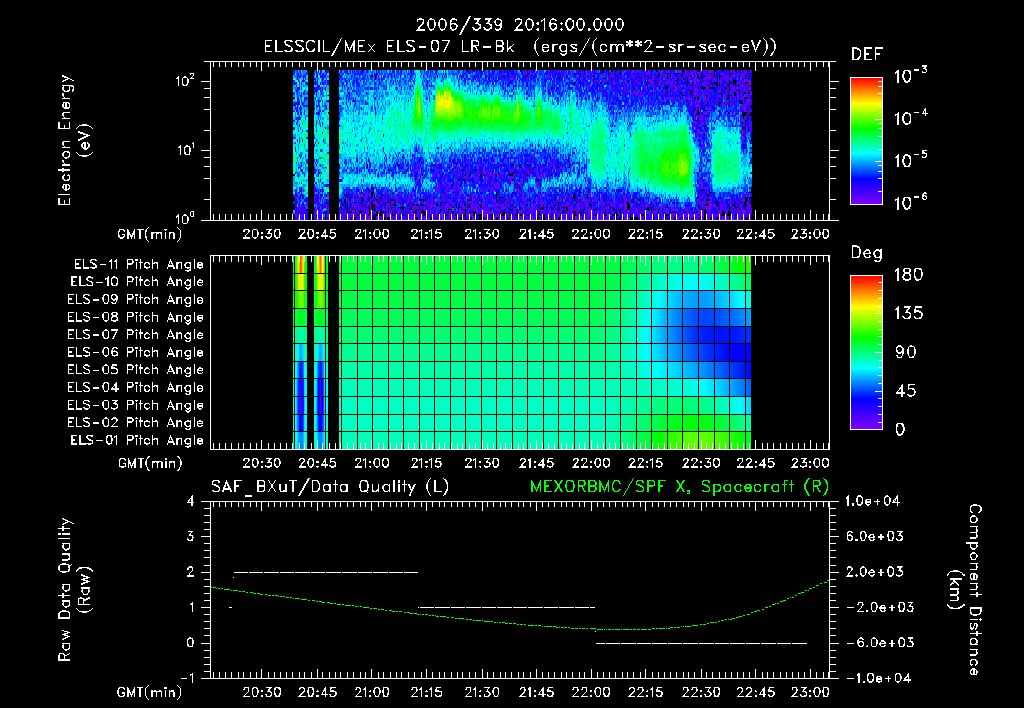Click 21:30 on the pitch angle time axis

tap(481, 464)
